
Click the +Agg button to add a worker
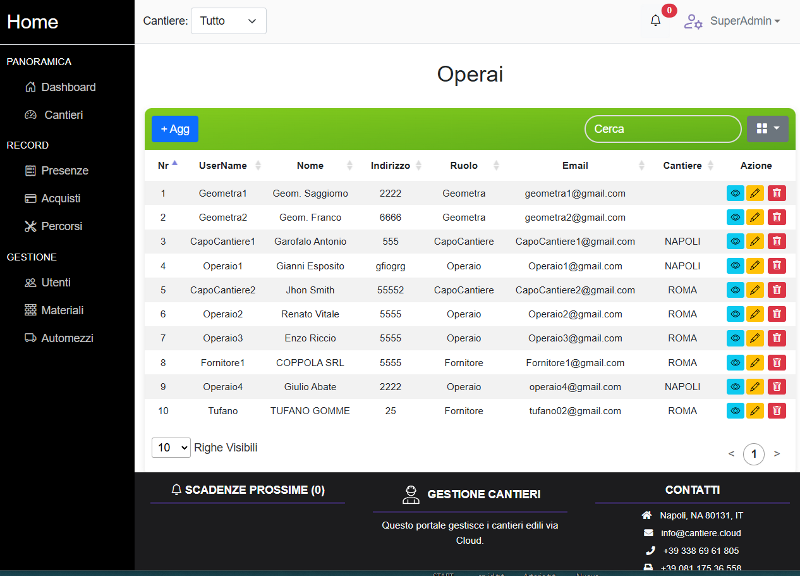[x=174, y=128]
